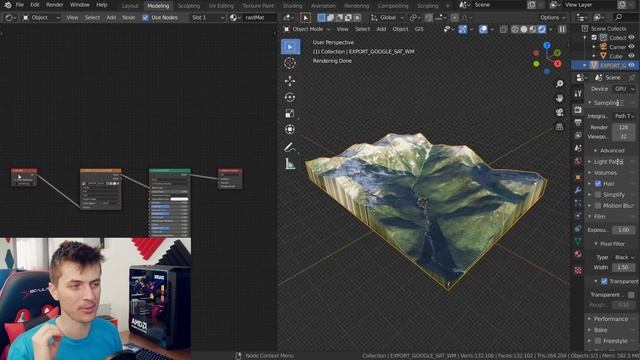
Task: Expand the Bake panel
Action: (600, 330)
